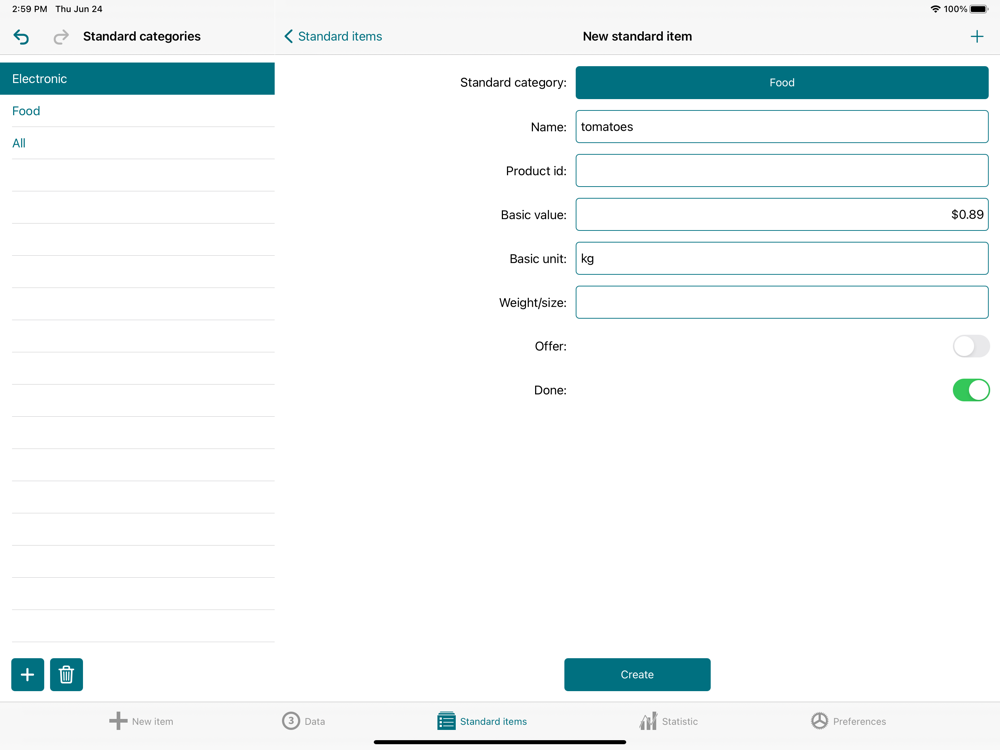The width and height of the screenshot is (1000, 750).
Task: Tap the plus icon in top right corner
Action: point(976,36)
